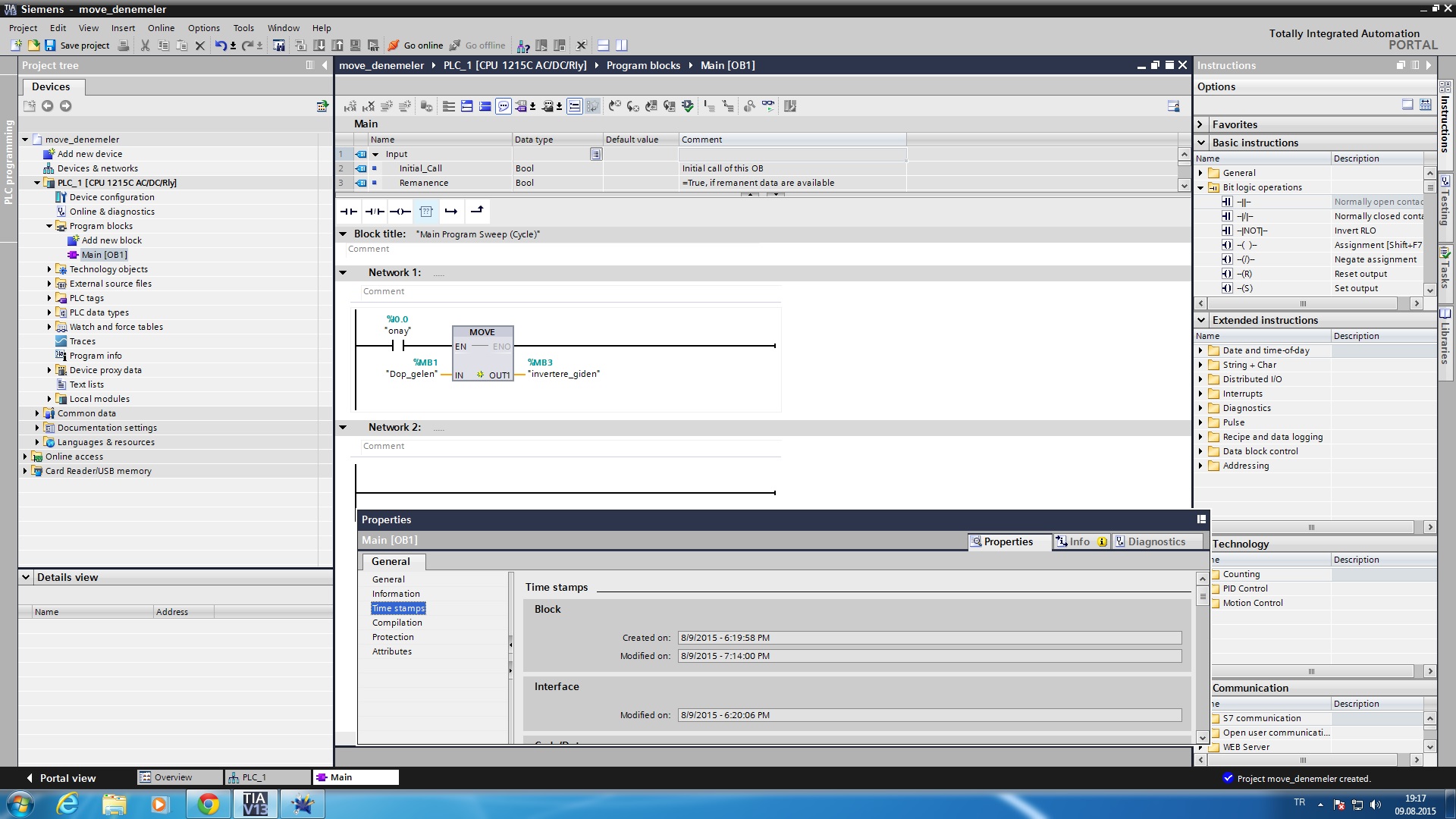
Task: Go back arrow in project tree toolbar
Action: 48,106
